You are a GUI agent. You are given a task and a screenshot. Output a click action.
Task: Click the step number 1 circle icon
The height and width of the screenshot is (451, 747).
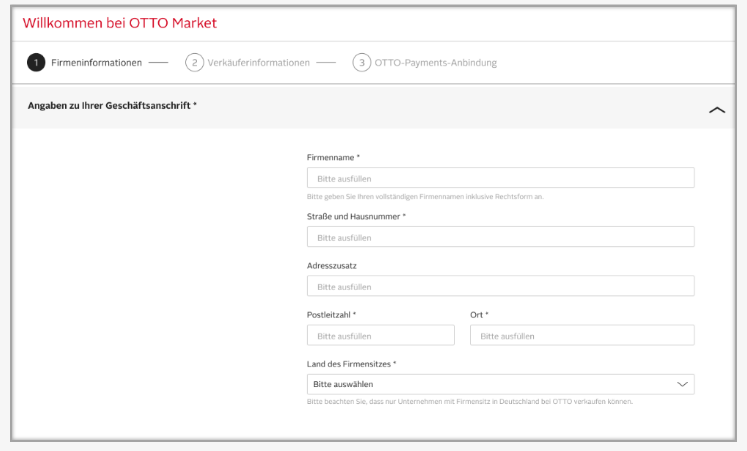36,62
